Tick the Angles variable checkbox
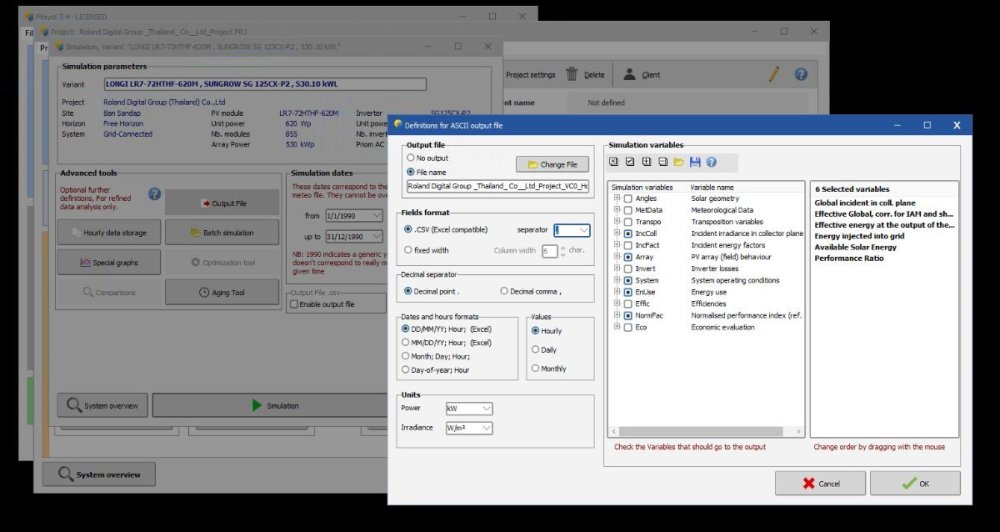The height and width of the screenshot is (532, 1000). click(627, 199)
